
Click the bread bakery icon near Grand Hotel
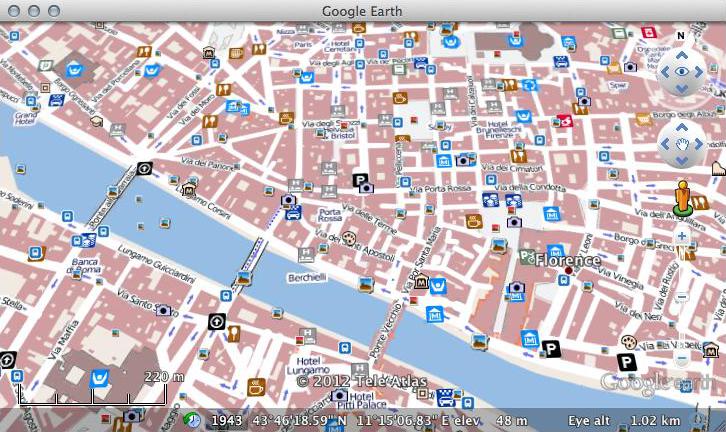click(x=97, y=122)
